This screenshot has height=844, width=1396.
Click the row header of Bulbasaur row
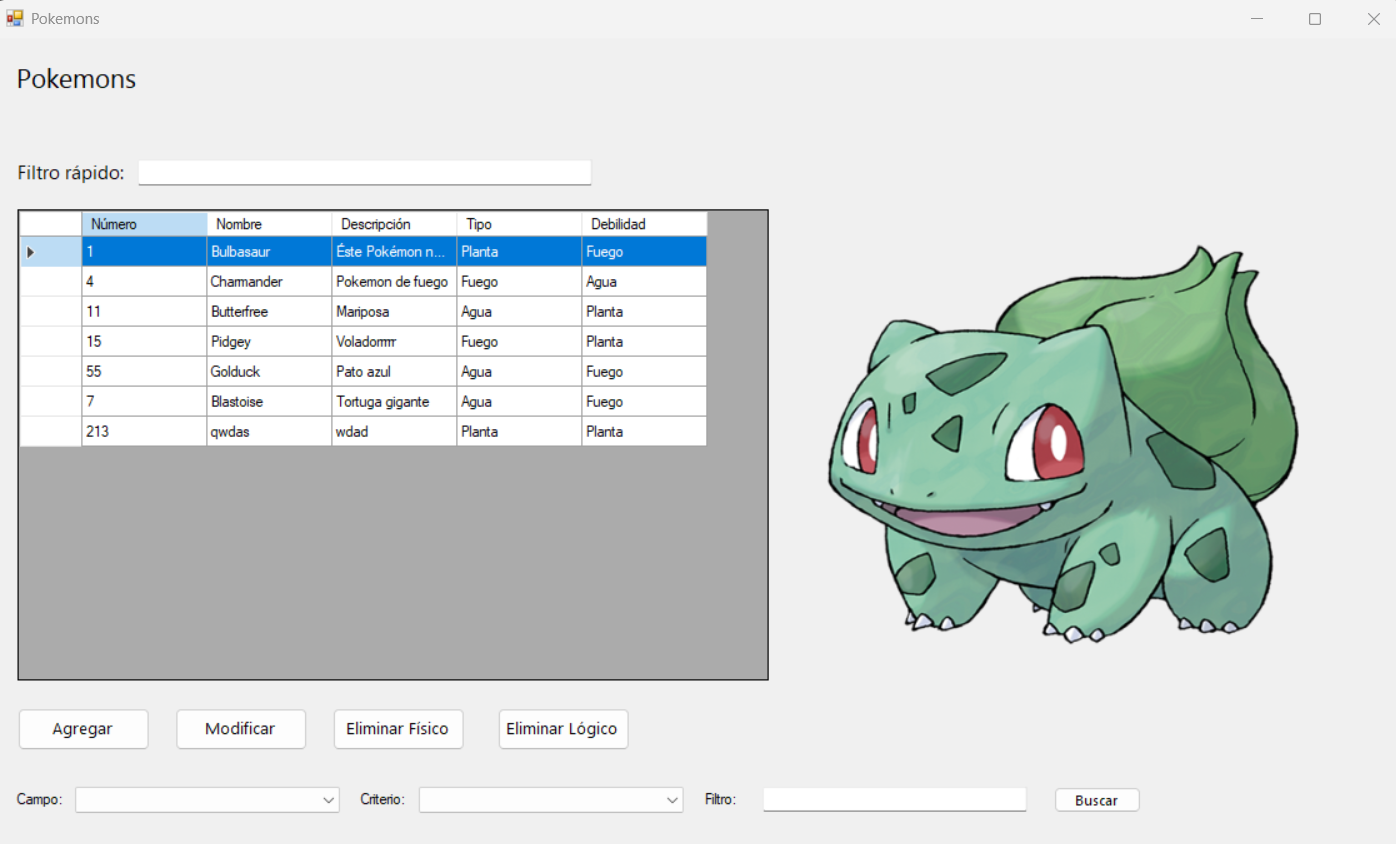51,252
